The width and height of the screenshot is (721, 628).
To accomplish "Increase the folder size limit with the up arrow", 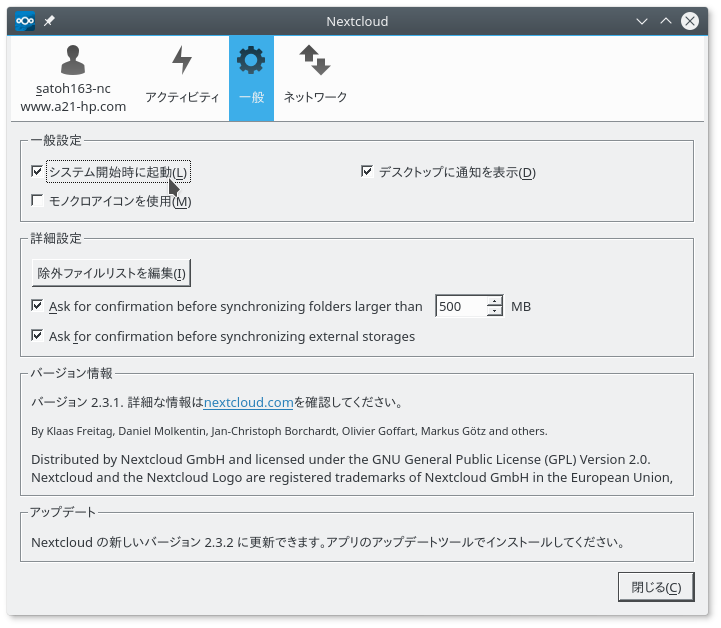I will [495, 301].
